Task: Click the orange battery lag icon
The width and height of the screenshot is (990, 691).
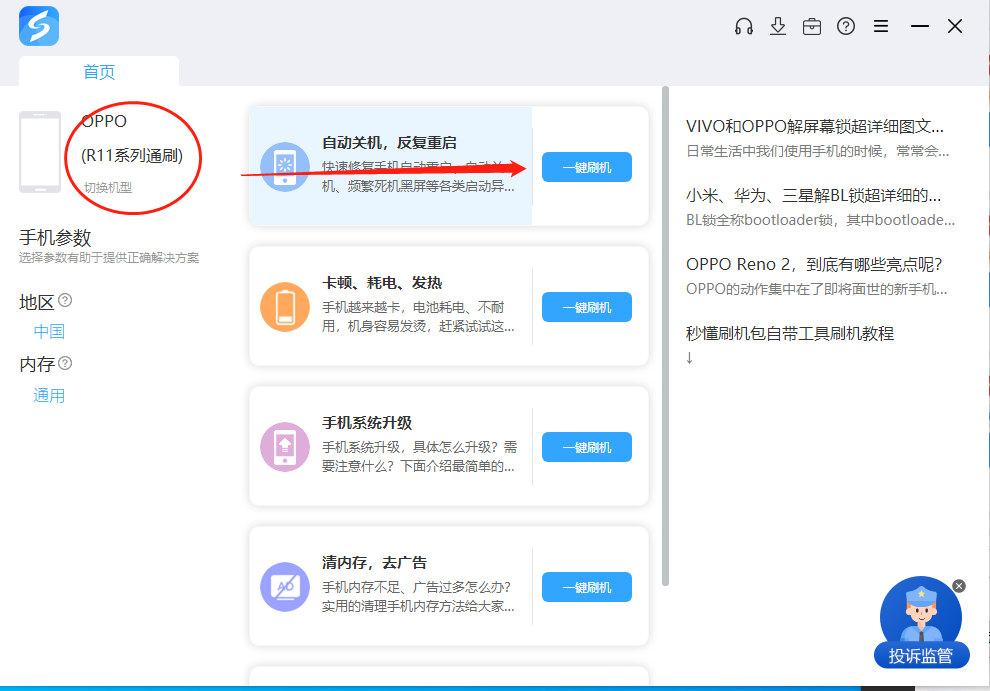Action: tap(285, 307)
